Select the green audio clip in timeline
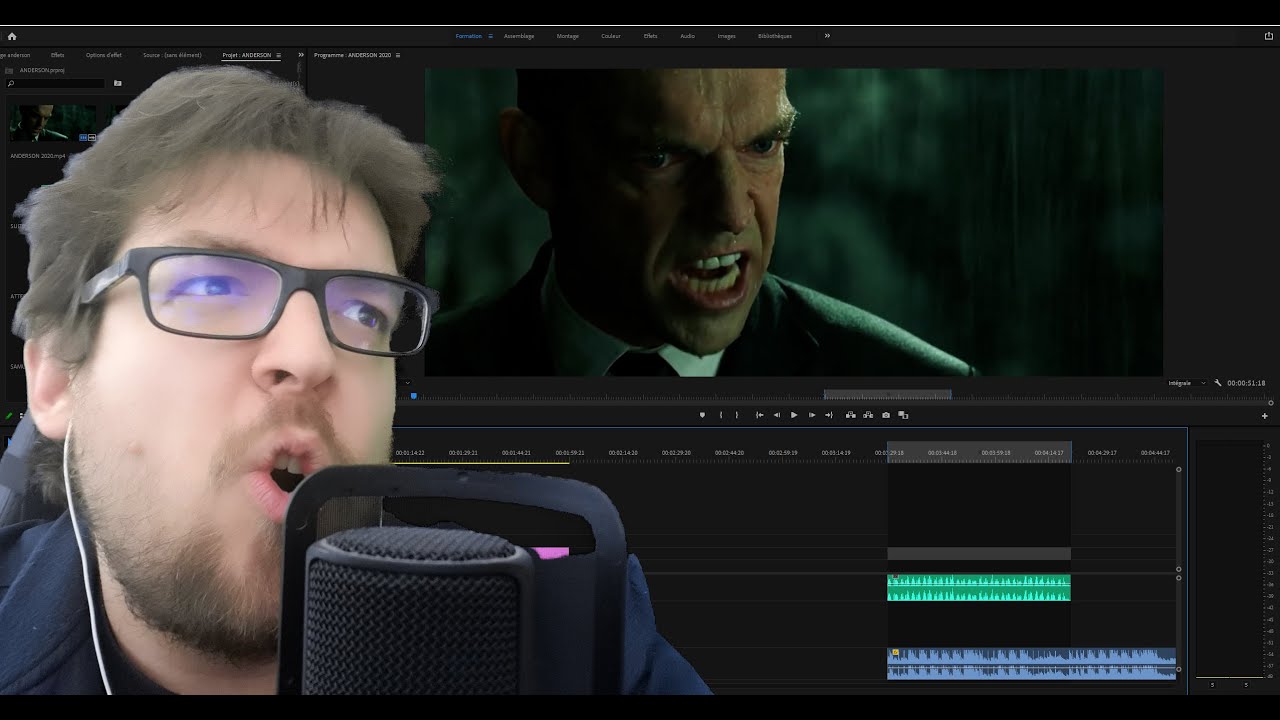Image resolution: width=1280 pixels, height=720 pixels. [x=979, y=588]
